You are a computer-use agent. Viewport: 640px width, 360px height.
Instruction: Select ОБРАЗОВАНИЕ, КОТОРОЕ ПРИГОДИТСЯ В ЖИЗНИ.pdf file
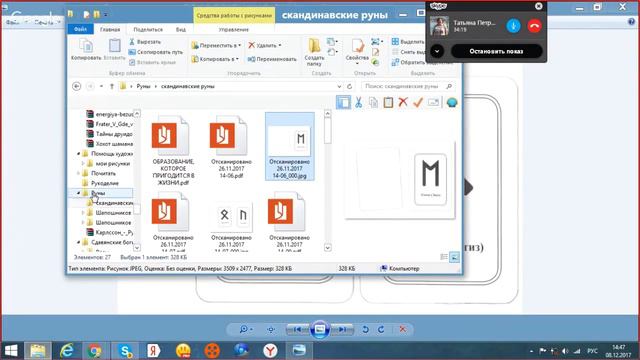[173, 151]
